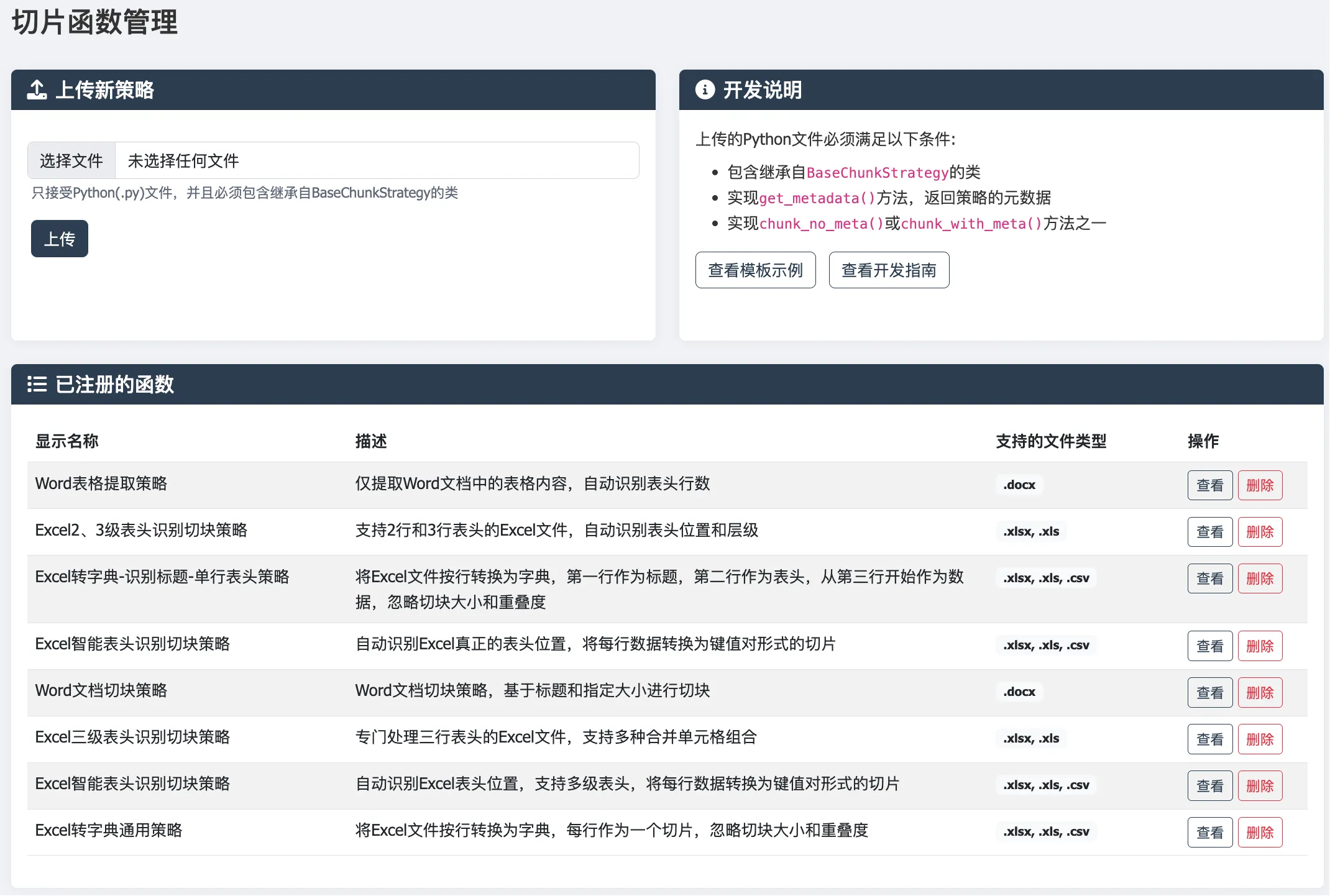Click the list icon beside 已注册的函数

tap(37, 384)
